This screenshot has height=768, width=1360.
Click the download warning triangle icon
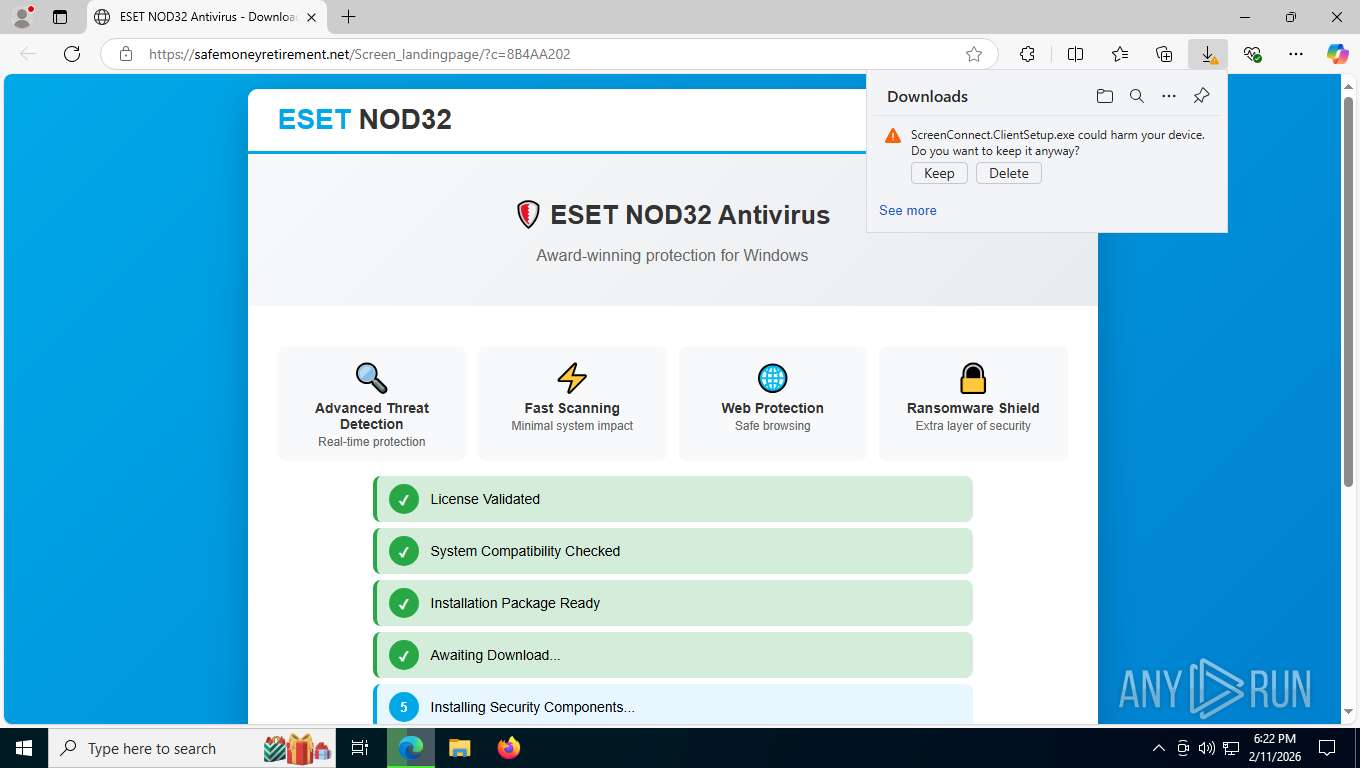pos(893,136)
